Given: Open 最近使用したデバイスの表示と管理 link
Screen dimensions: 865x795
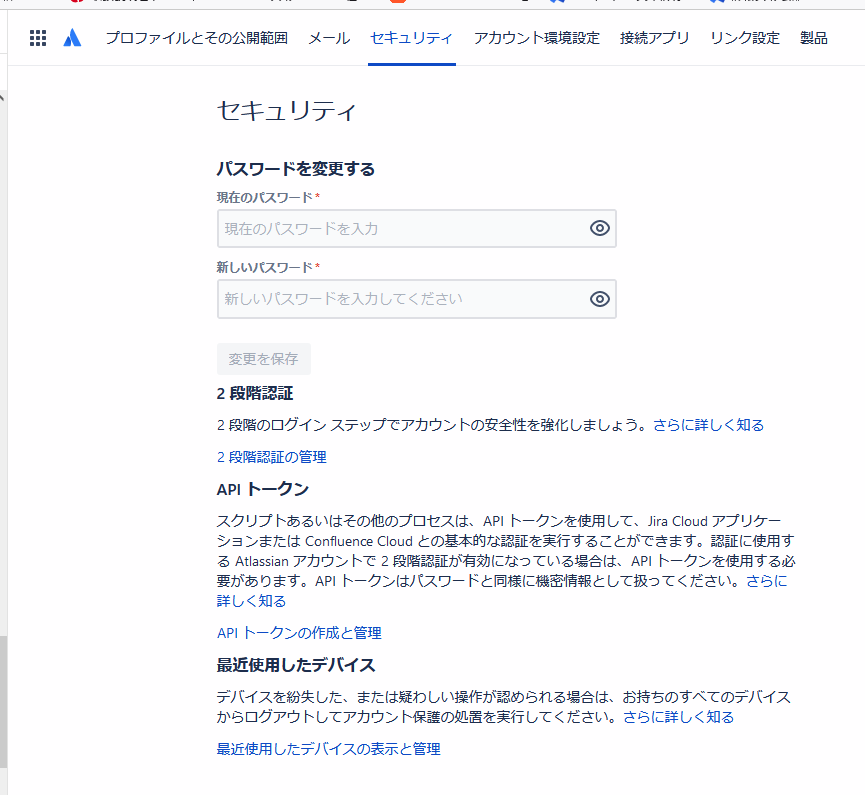Looking at the screenshot, I should tap(328, 749).
